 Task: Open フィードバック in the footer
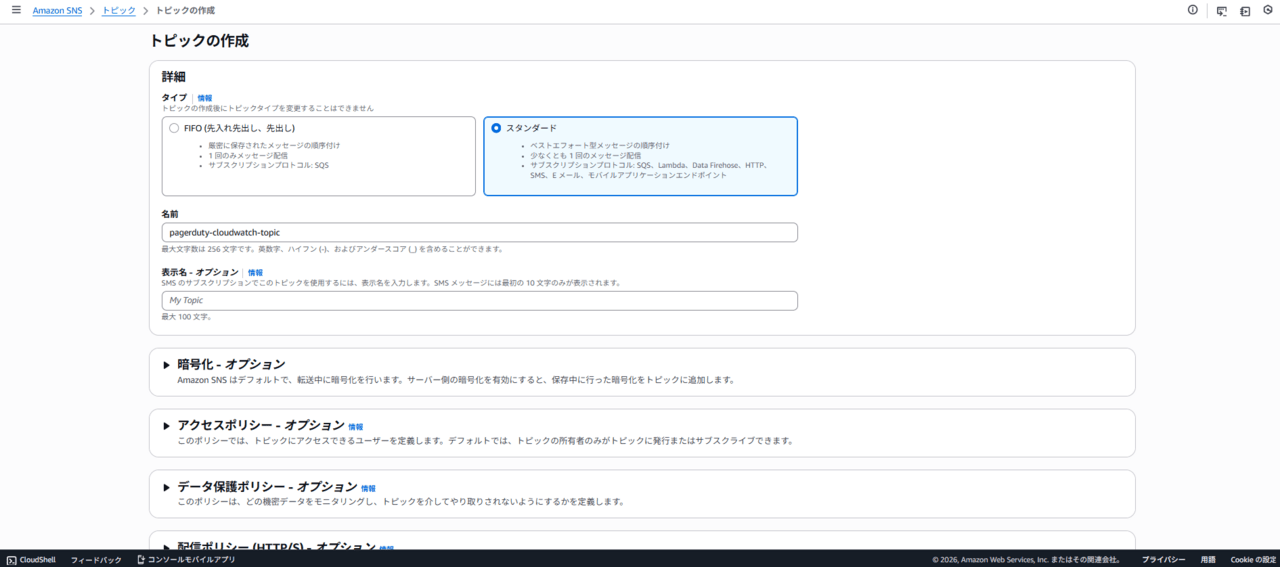[96, 560]
